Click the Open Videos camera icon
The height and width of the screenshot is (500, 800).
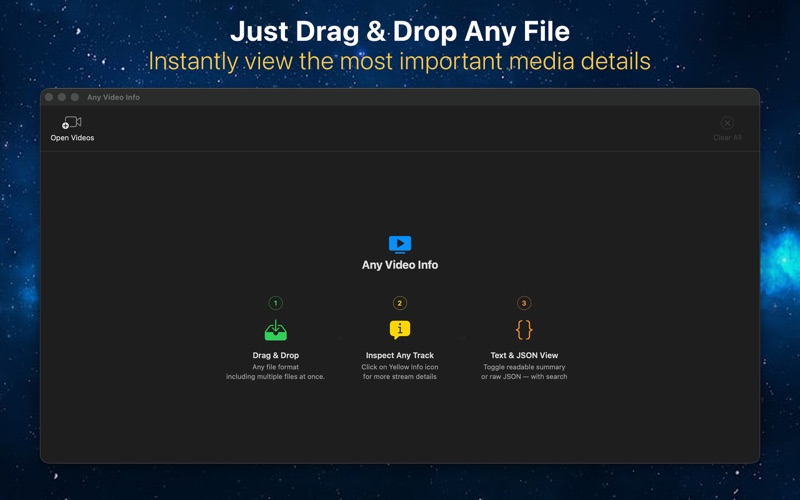72,122
